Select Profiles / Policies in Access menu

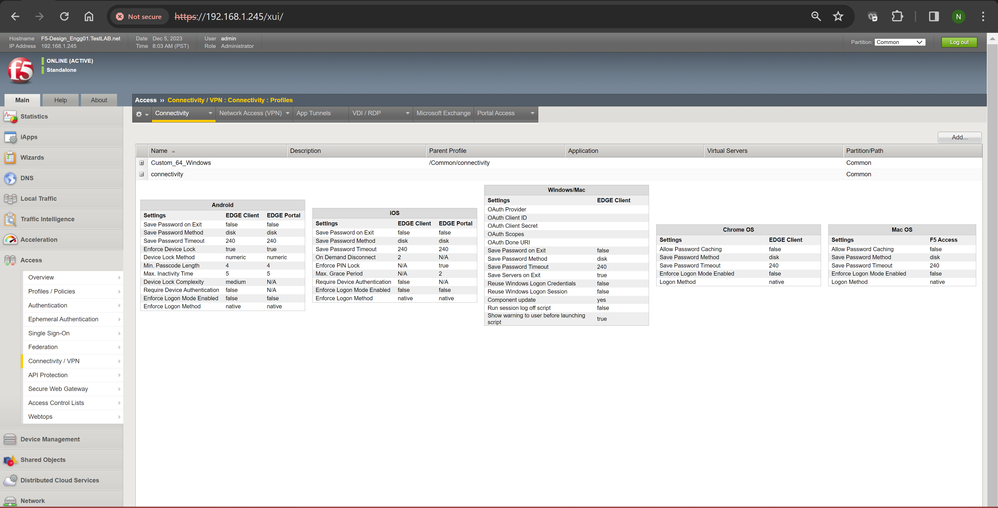click(x=52, y=291)
